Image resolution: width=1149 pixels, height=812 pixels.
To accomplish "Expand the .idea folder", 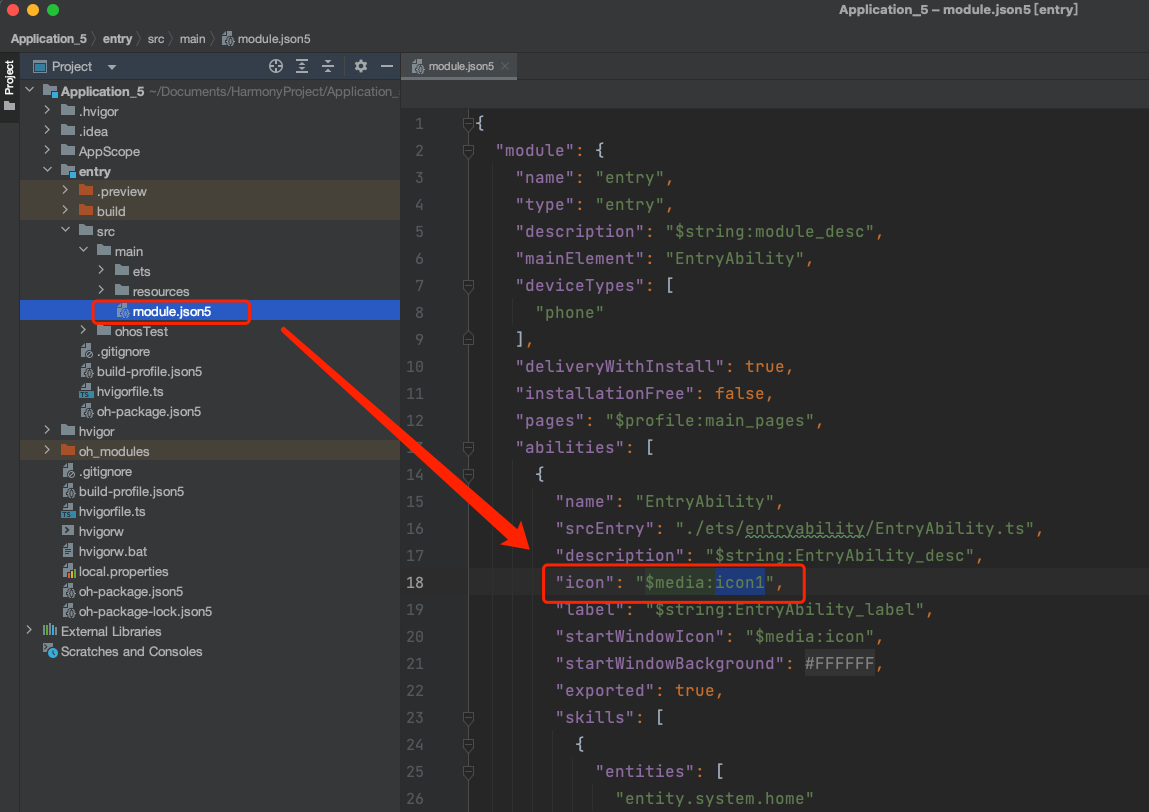I will click(48, 130).
